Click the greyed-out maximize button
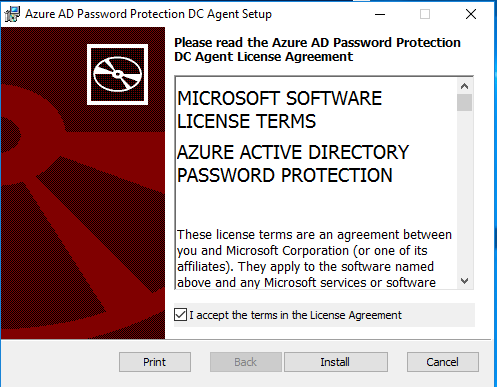The height and width of the screenshot is (387, 497). pos(425,14)
